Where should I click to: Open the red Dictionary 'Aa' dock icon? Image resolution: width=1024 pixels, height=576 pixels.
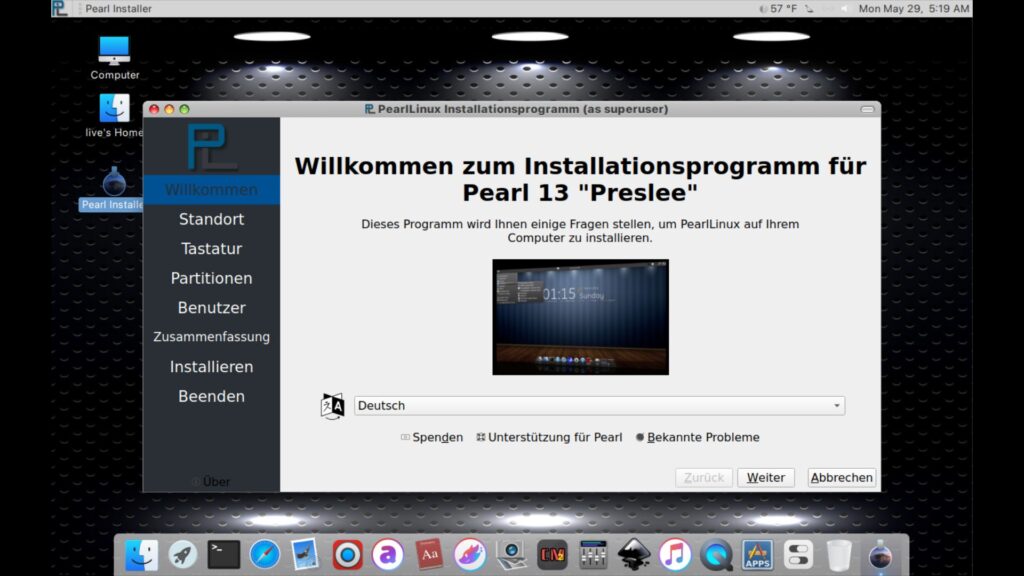(429, 555)
